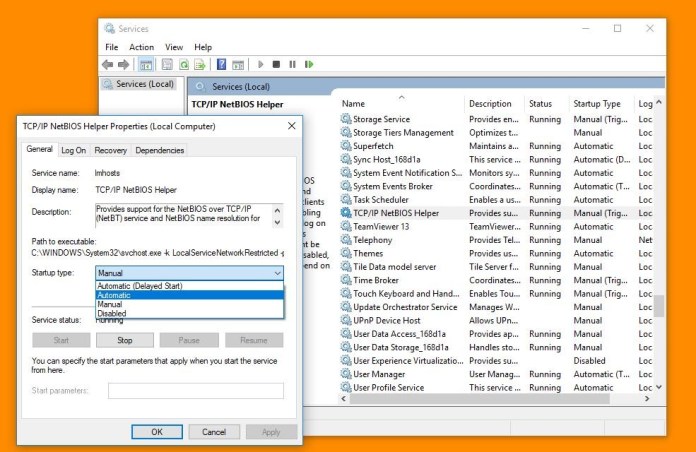Click the Start Service play icon

pos(261,65)
